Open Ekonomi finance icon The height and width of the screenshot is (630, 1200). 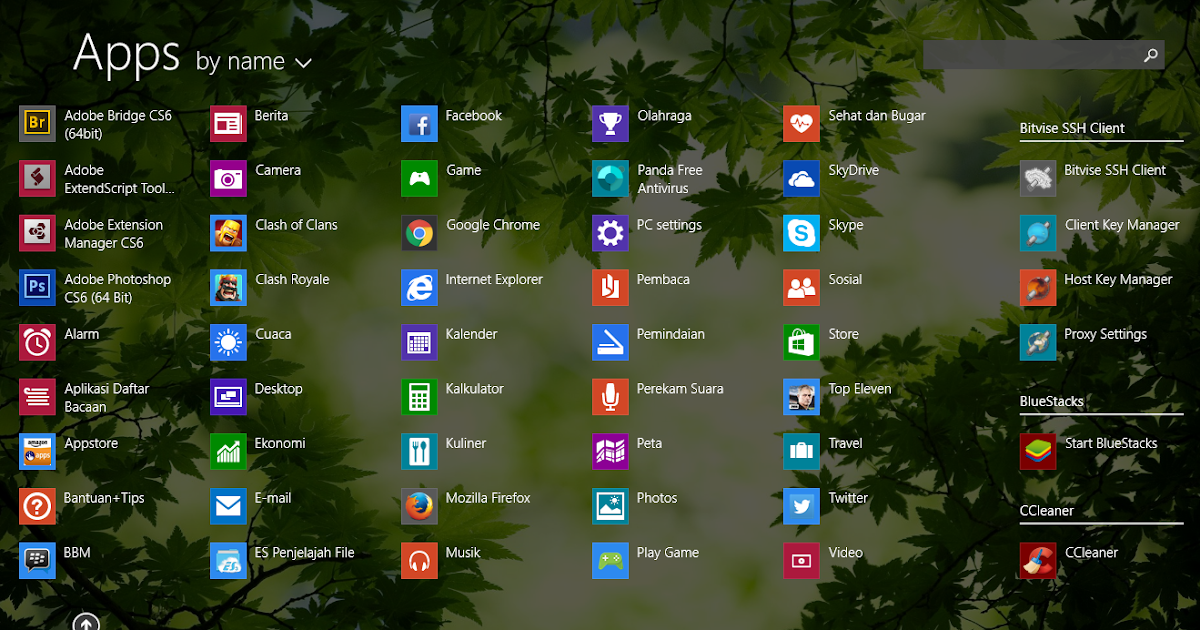click(228, 452)
